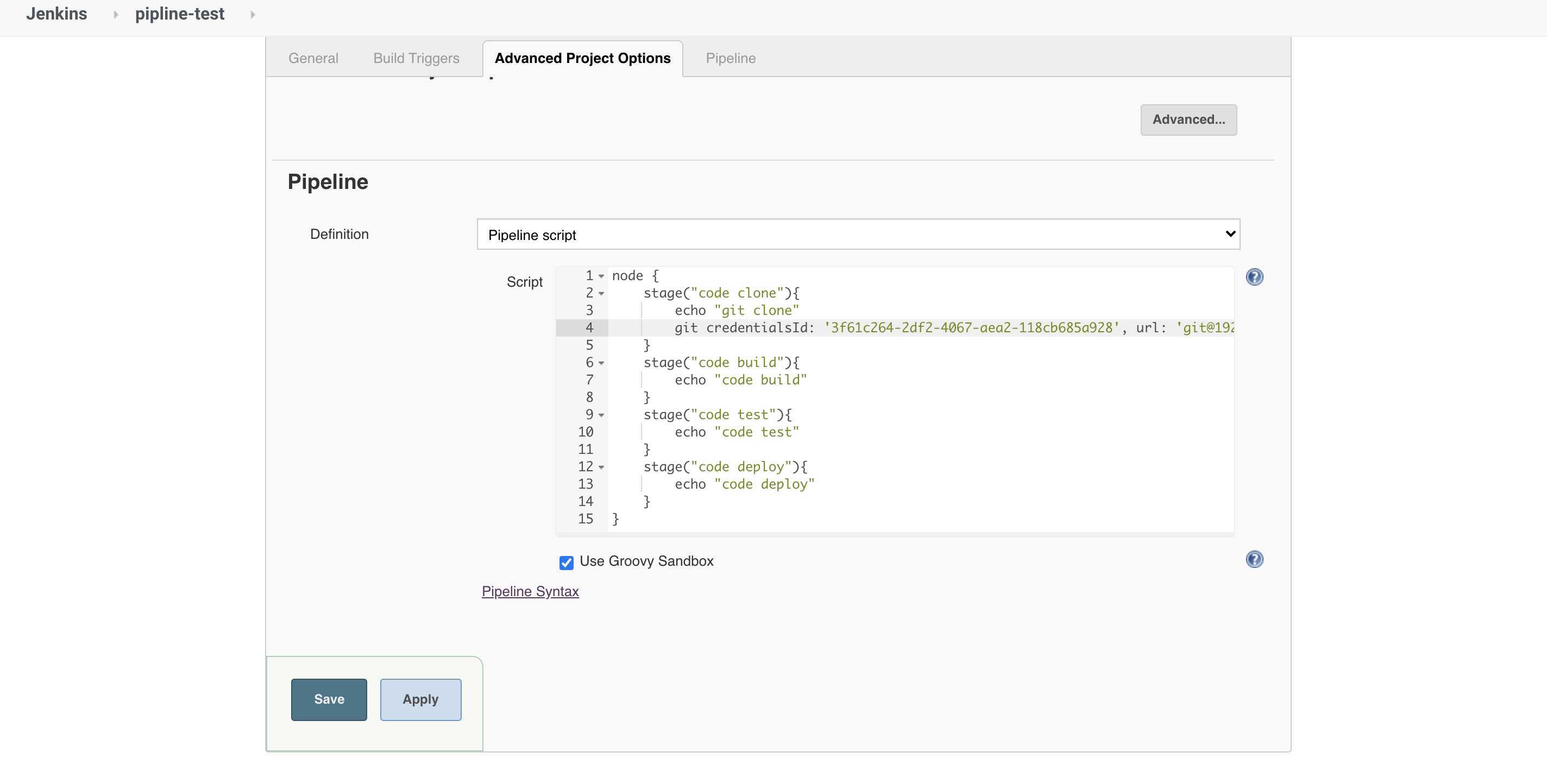Screen dimensions: 1547x784
Task: Open pipline-test breadcrumb link
Action: click(180, 14)
